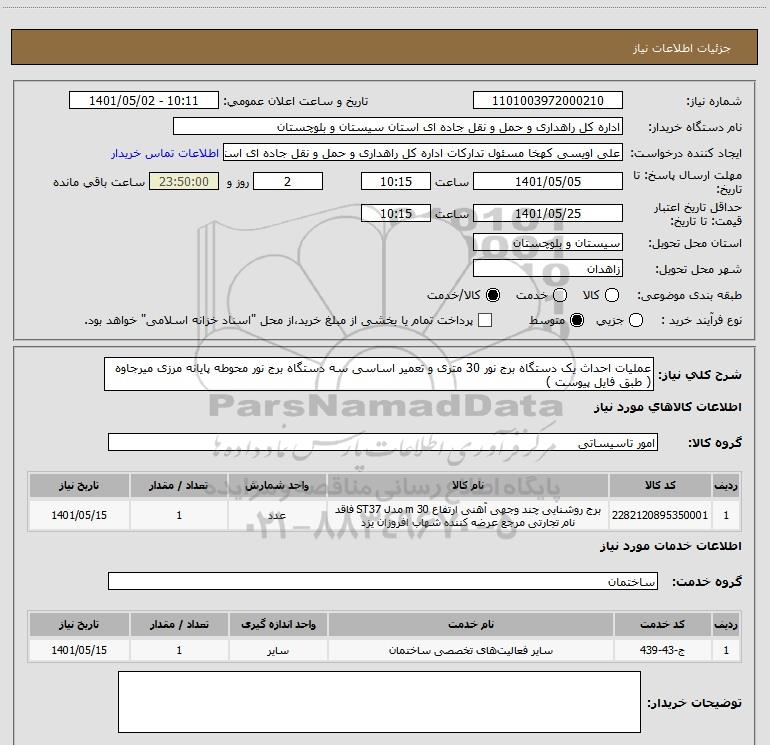Click the unit cell عدد
Image resolution: width=770 pixels, height=745 pixels.
277,515
